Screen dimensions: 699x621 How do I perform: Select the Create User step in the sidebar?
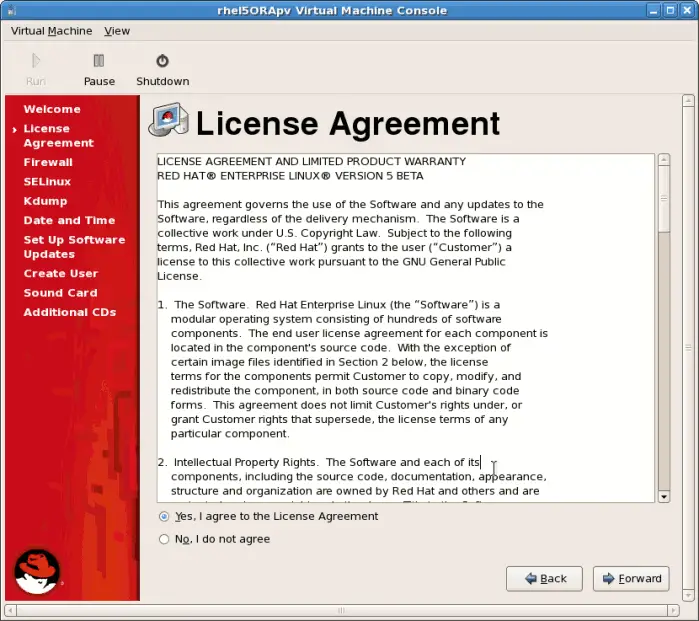coord(60,273)
